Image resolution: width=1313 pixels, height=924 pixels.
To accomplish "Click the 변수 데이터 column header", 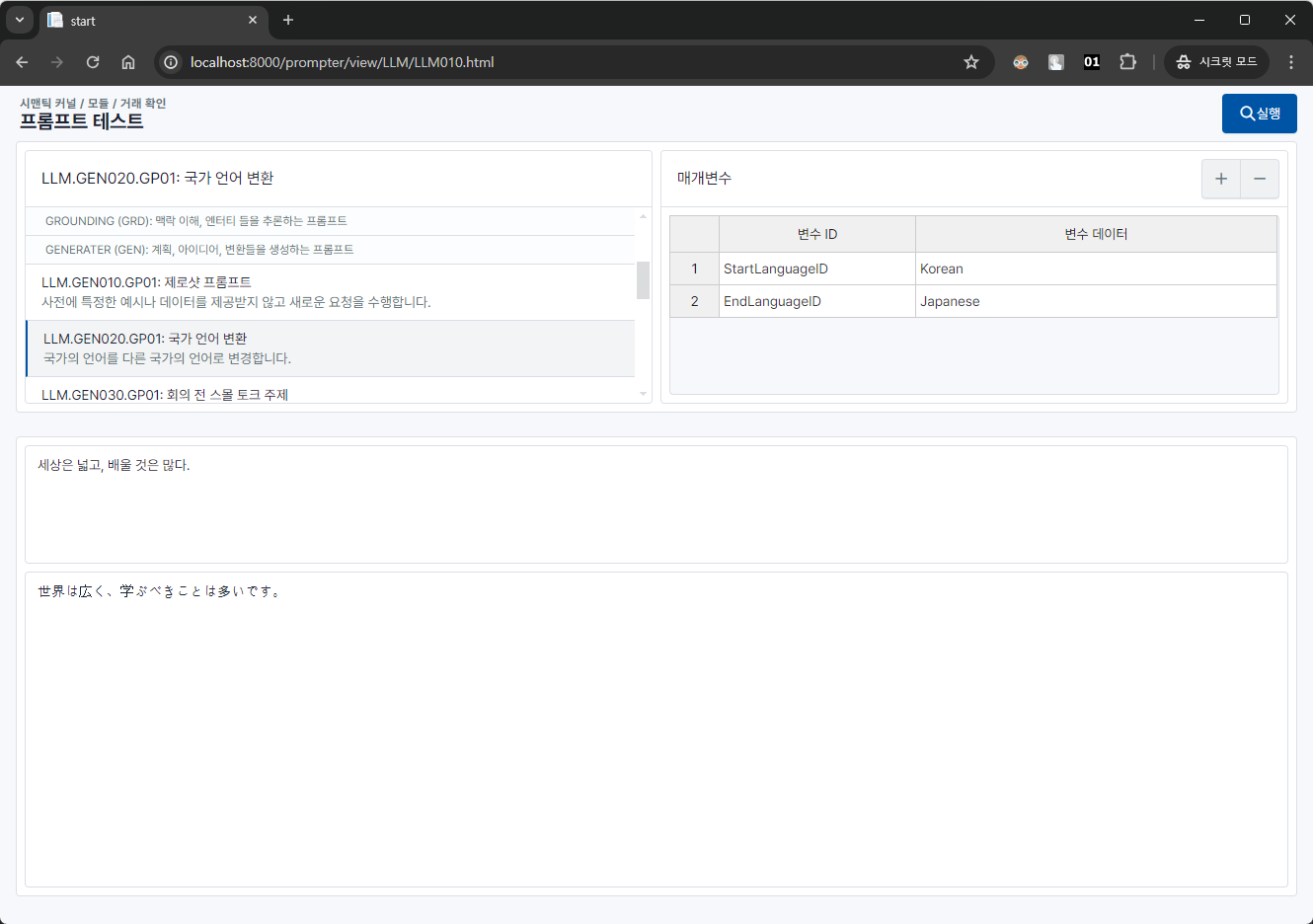I will [1096, 234].
